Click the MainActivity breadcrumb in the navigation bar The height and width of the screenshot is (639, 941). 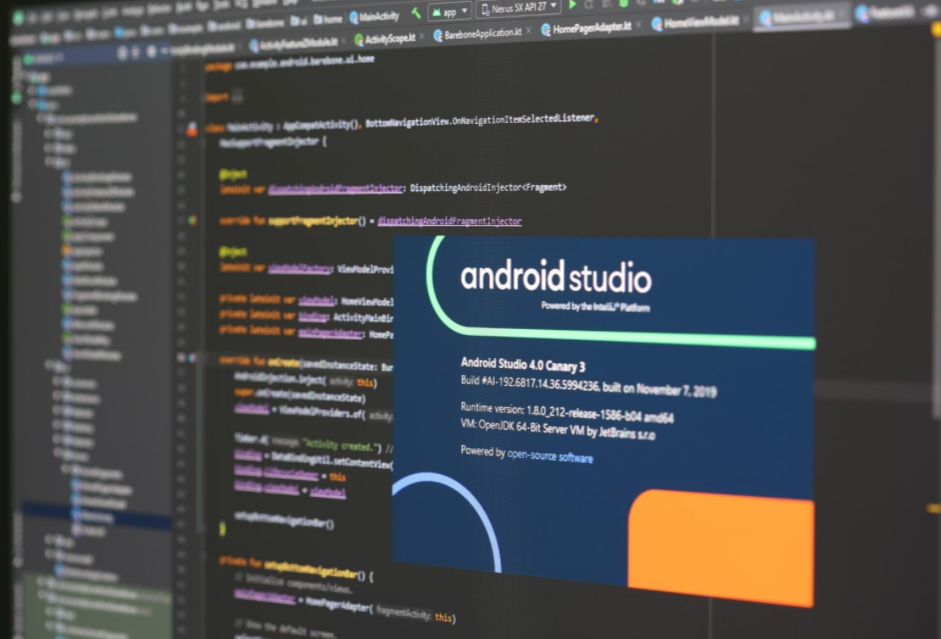[x=374, y=16]
